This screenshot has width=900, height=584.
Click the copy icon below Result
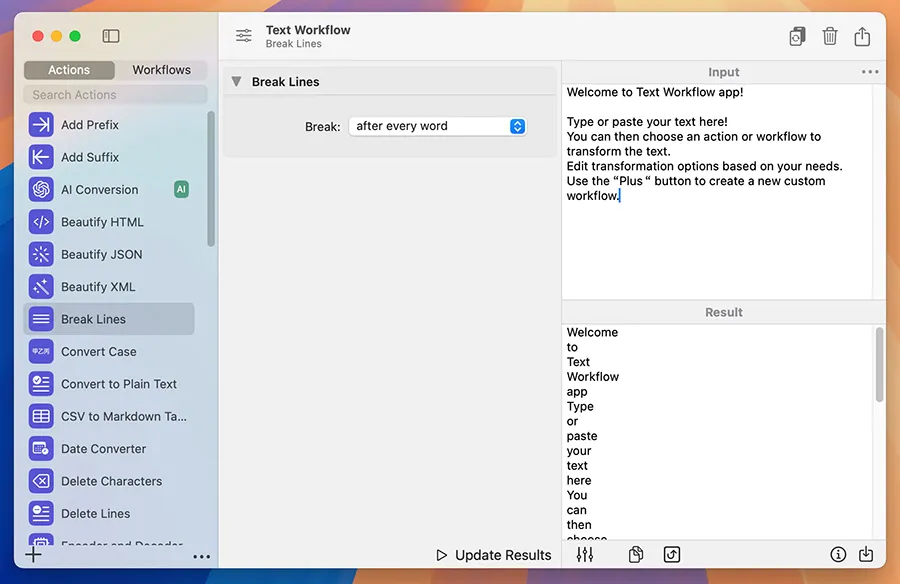(x=635, y=554)
